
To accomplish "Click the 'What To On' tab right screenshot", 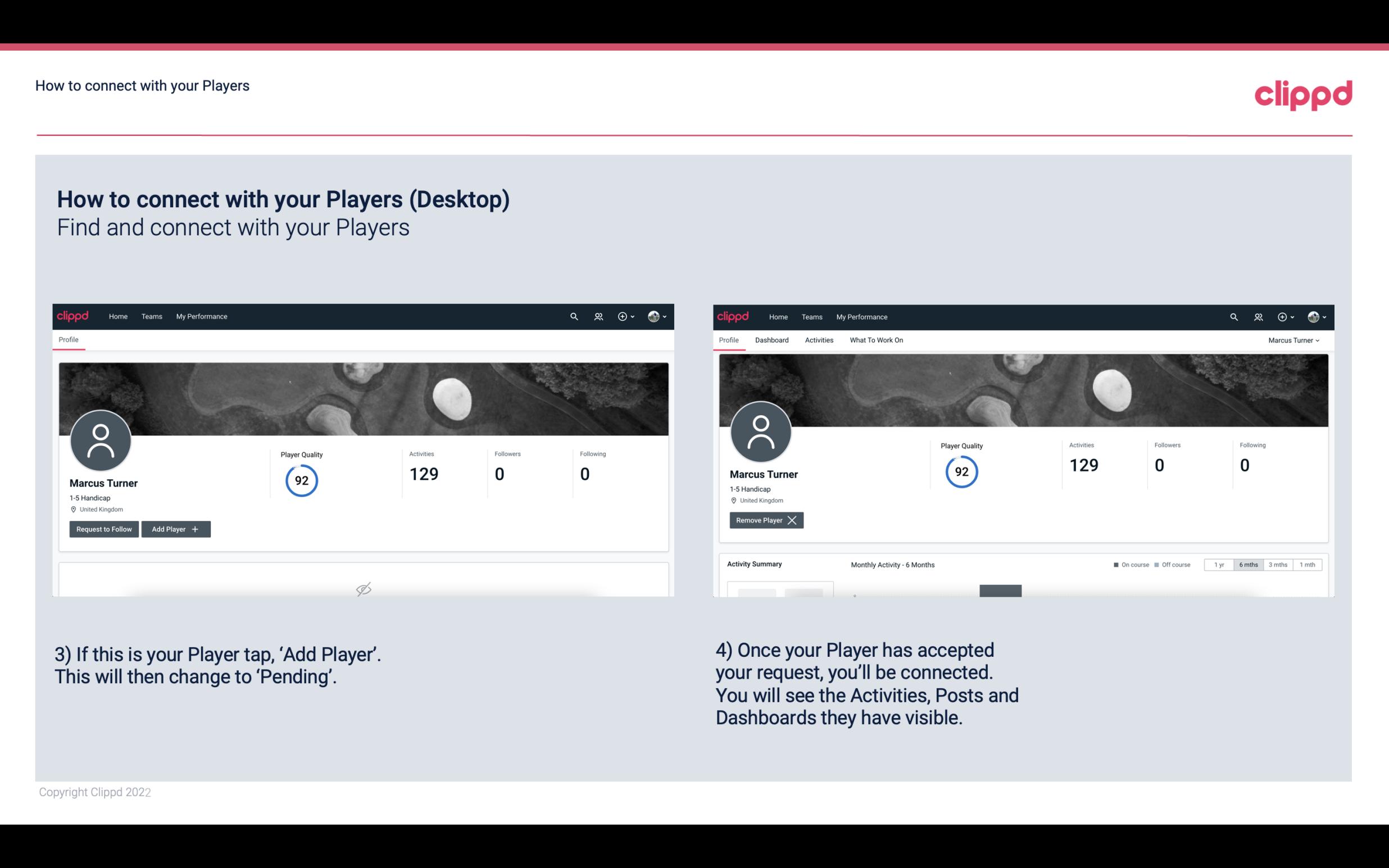I will (876, 340).
